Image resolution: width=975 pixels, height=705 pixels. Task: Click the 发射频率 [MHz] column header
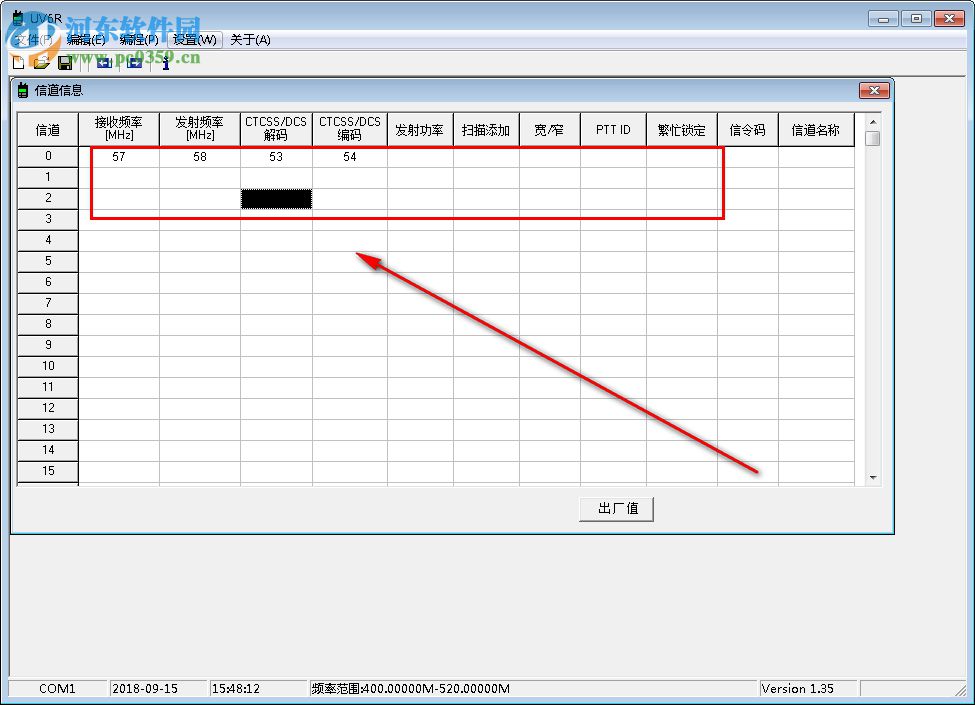click(200, 130)
